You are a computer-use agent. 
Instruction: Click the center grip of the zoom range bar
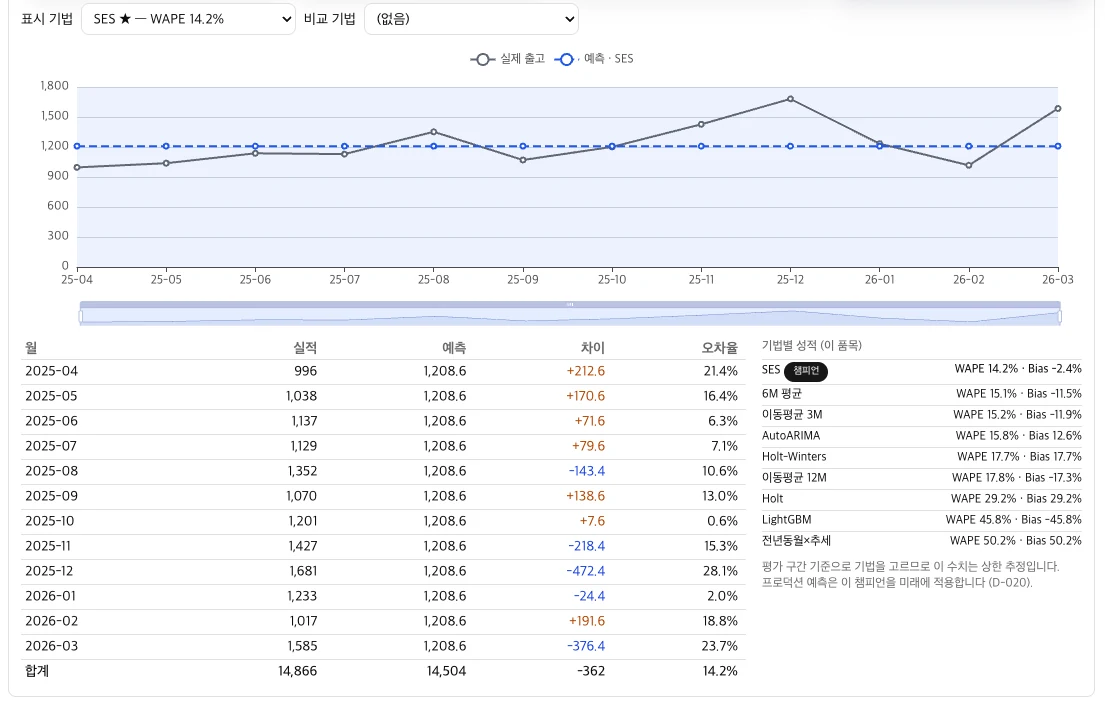coord(570,305)
